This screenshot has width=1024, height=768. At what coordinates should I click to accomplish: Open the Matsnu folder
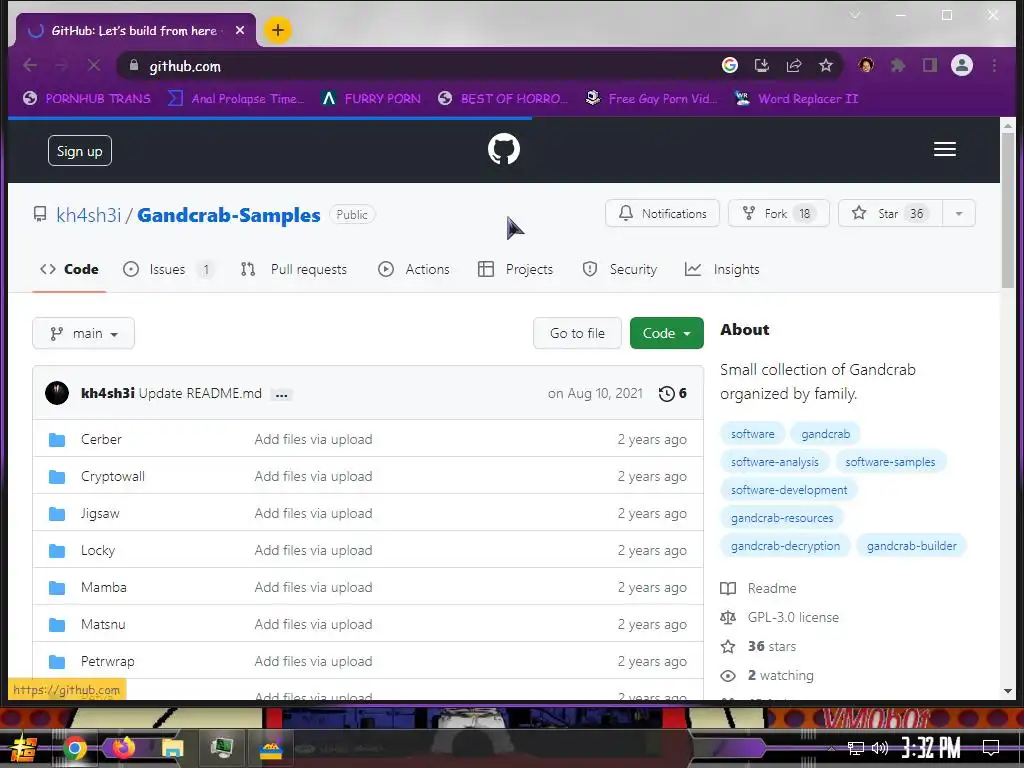[x=103, y=624]
